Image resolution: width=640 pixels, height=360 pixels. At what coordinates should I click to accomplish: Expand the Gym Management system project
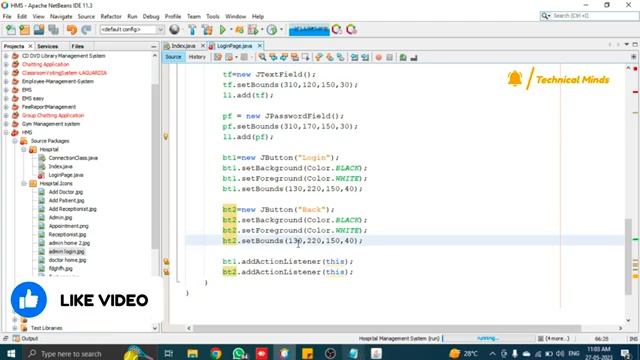coord(6,124)
